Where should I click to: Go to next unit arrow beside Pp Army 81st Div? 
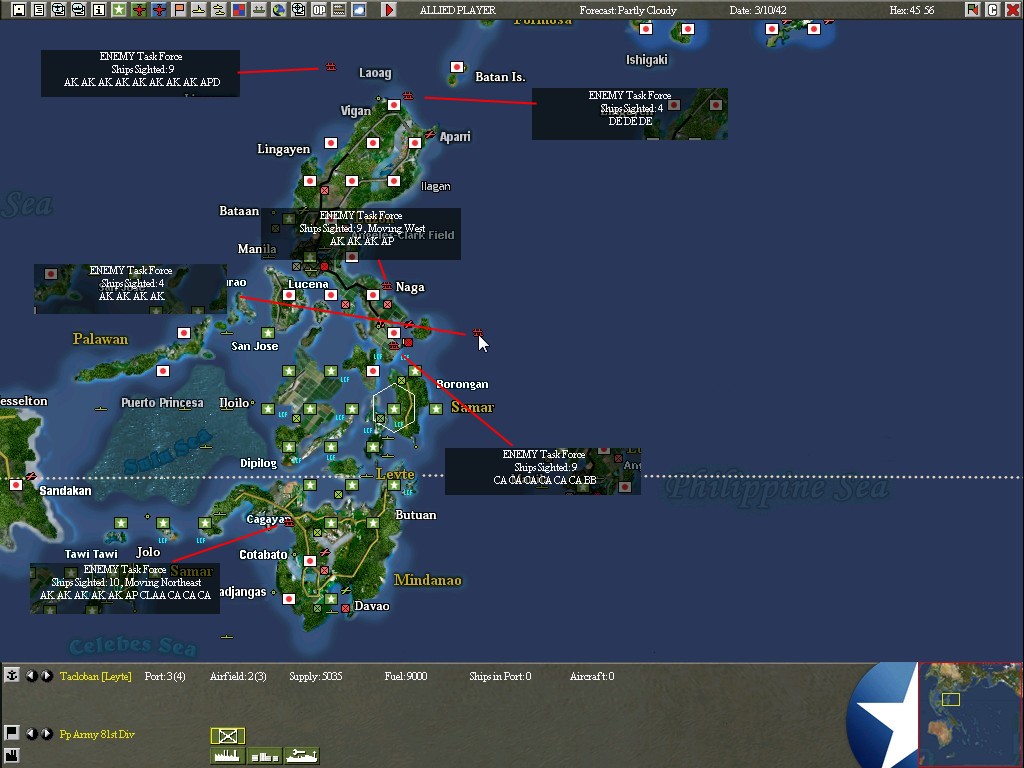47,734
